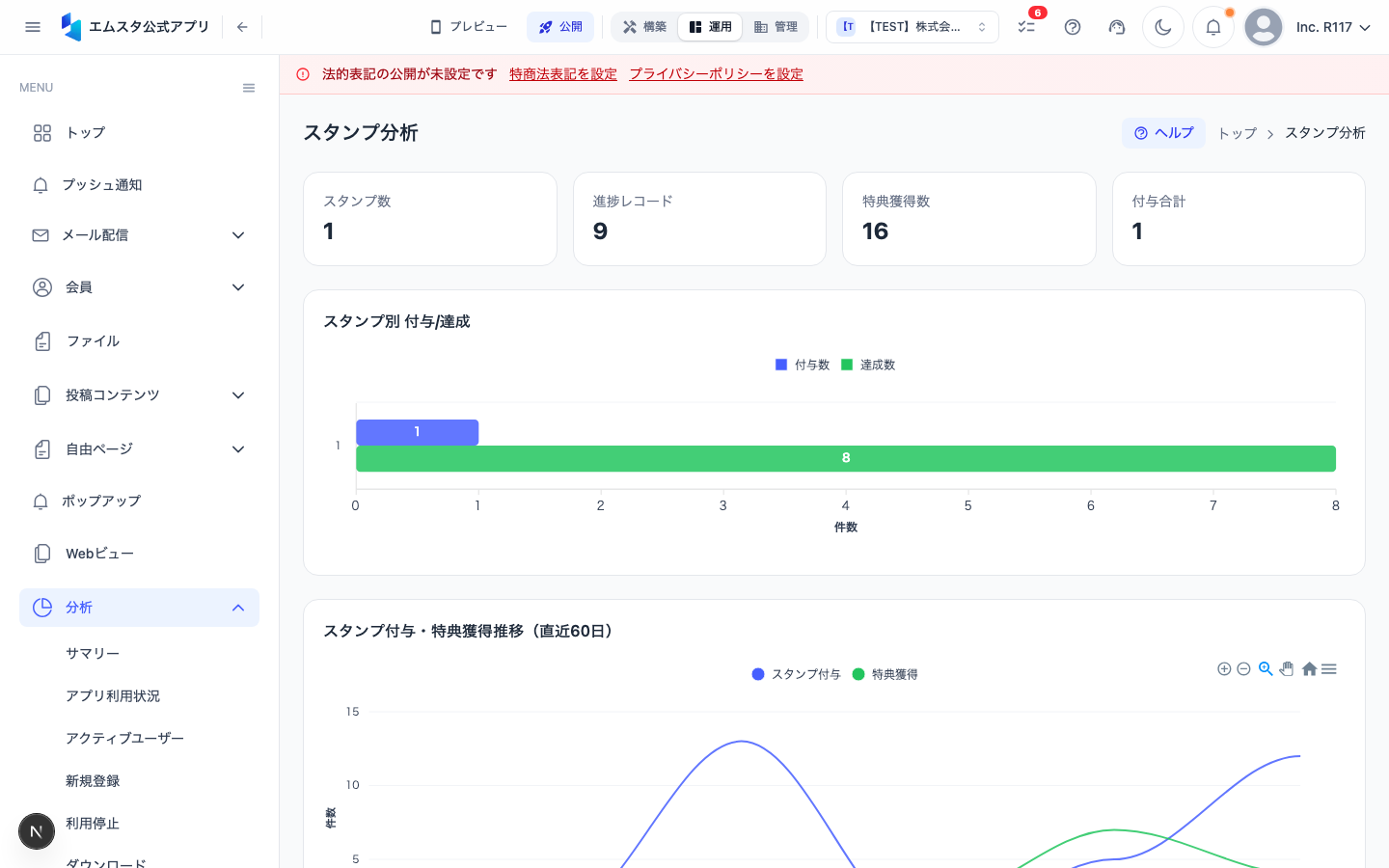
Task: Switch to the 管理 mode tab
Action: 776,27
